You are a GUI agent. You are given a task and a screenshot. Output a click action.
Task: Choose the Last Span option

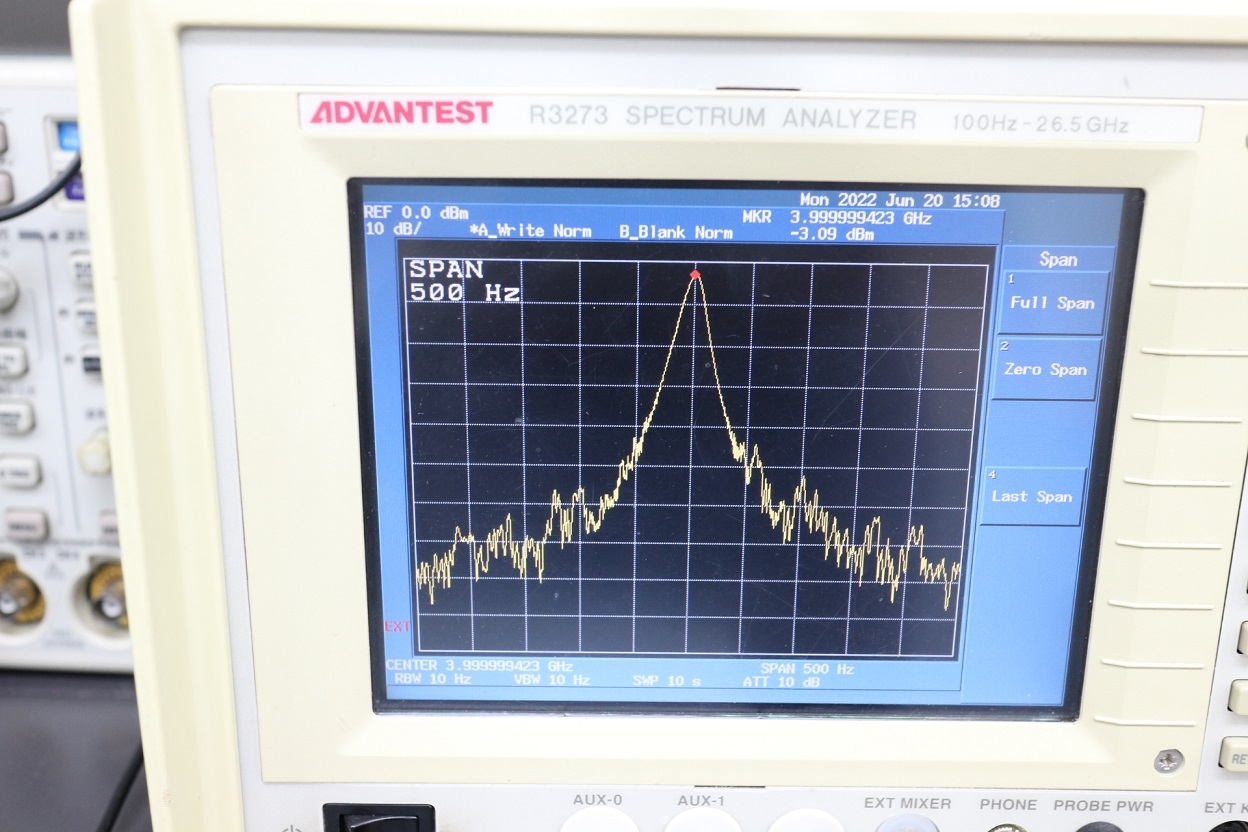point(1032,496)
